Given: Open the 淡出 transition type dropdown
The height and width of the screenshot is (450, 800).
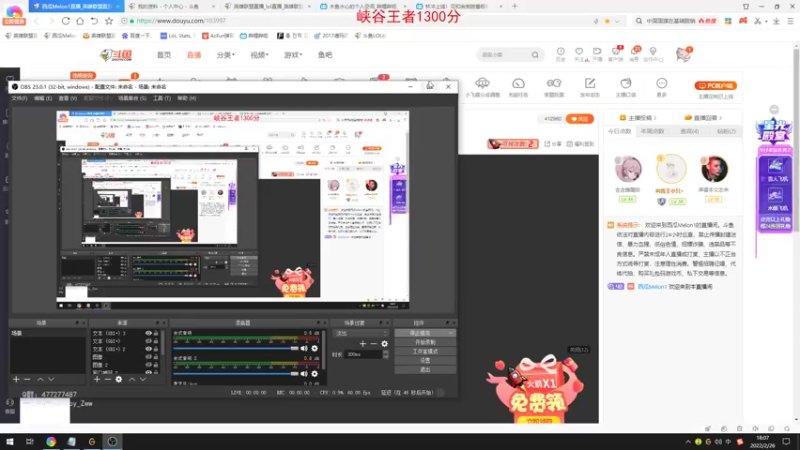Looking at the screenshot, I should (360, 333).
